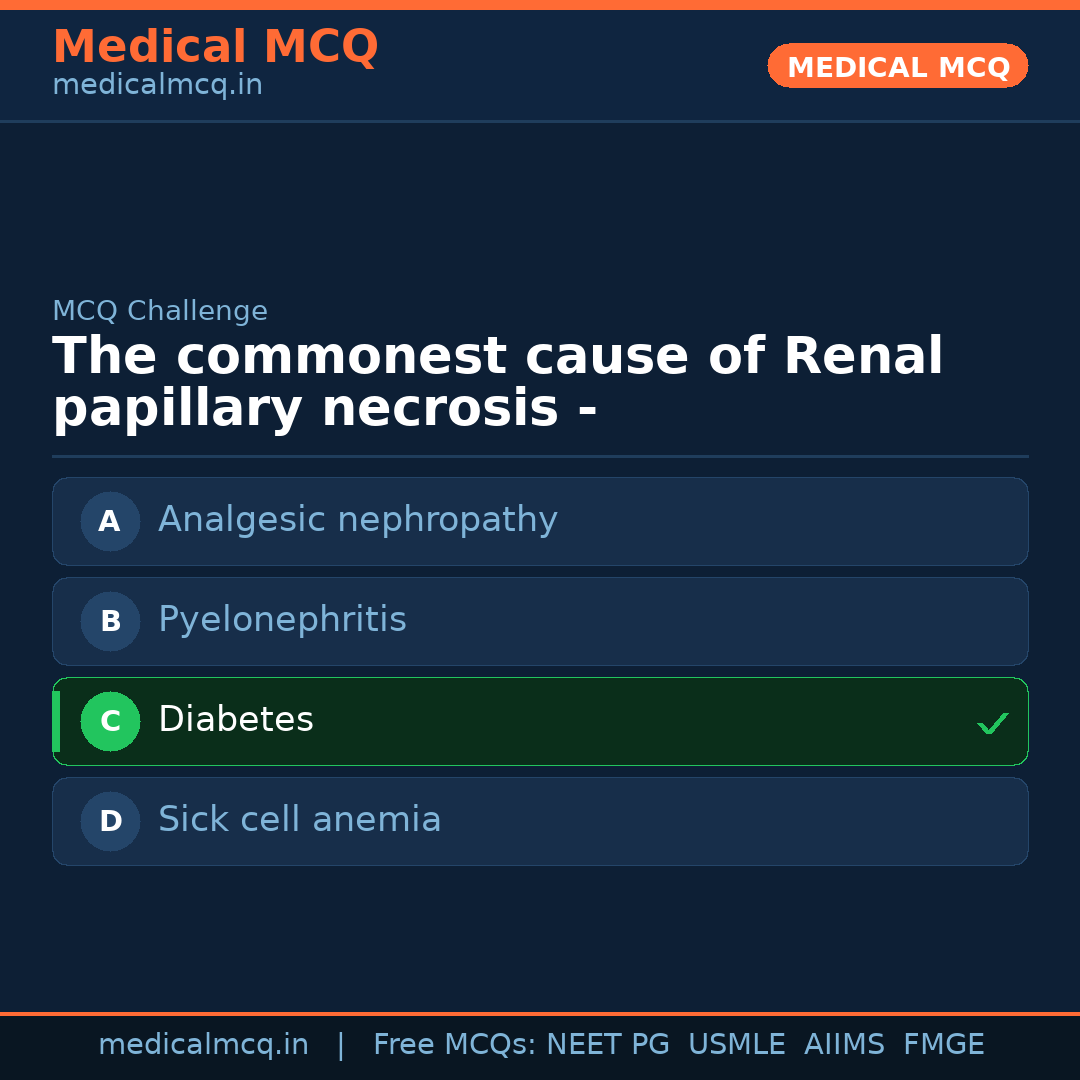Click the FMGE footer text
This screenshot has width=1080, height=1080.
pyautogui.click(x=943, y=1045)
